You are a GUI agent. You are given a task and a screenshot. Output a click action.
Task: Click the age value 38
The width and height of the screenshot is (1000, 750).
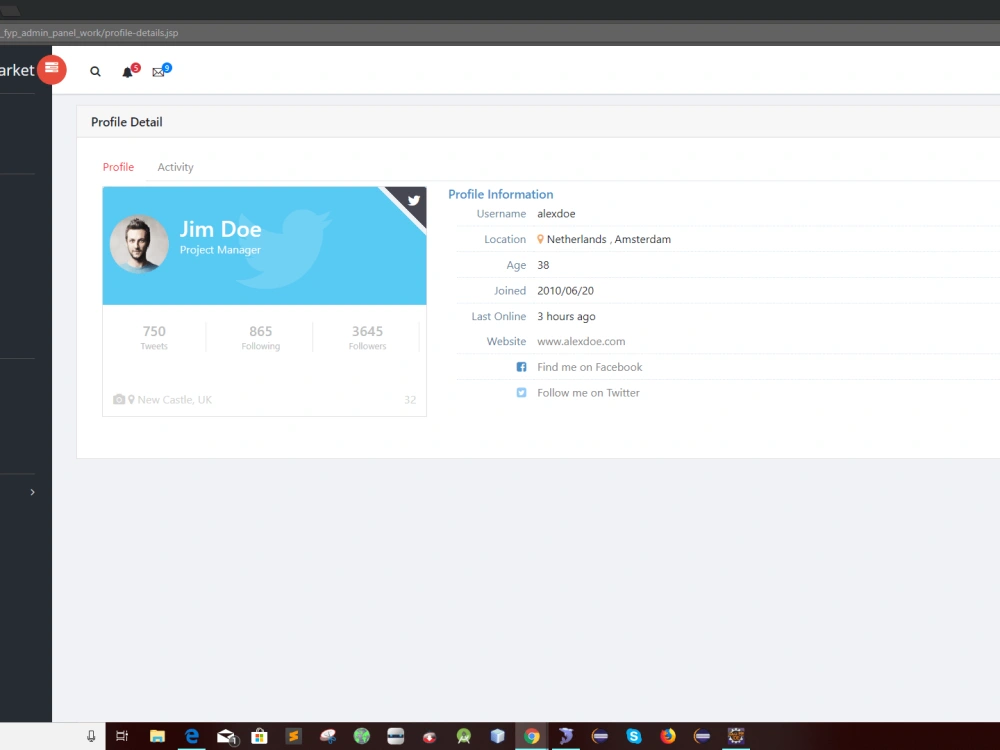coord(543,265)
